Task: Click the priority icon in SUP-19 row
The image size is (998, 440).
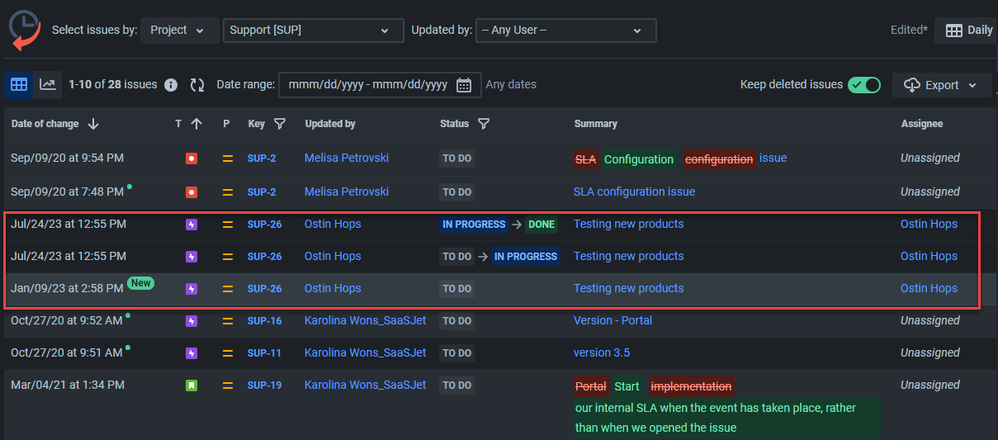Action: pos(227,385)
